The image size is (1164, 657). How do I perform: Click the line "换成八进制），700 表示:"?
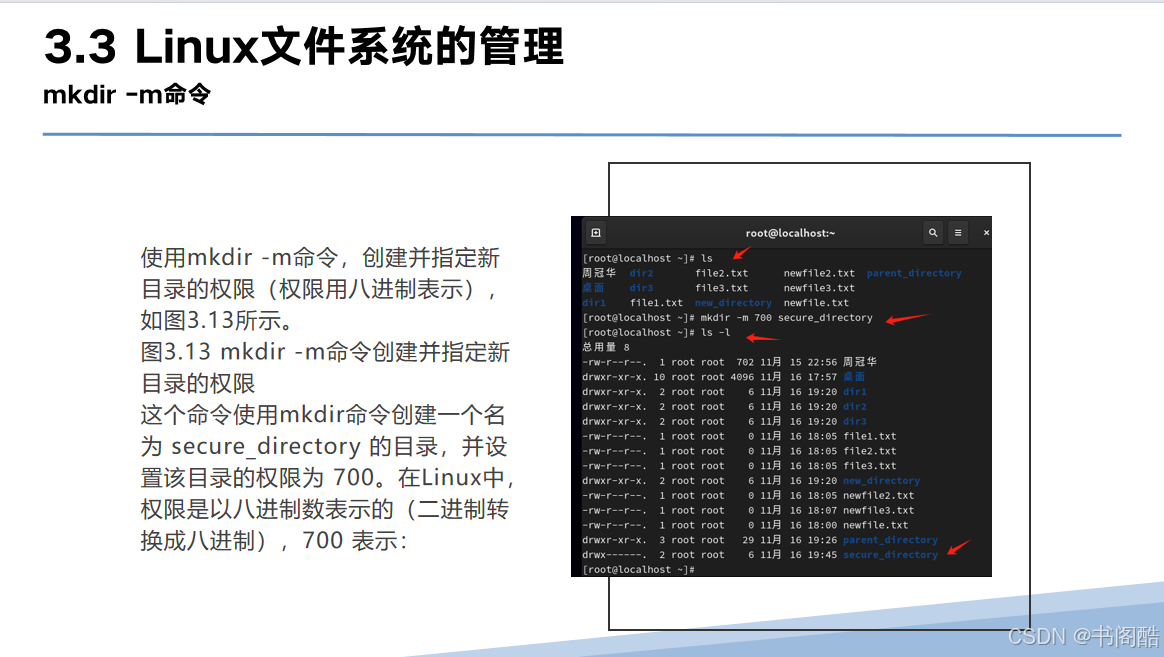274,540
